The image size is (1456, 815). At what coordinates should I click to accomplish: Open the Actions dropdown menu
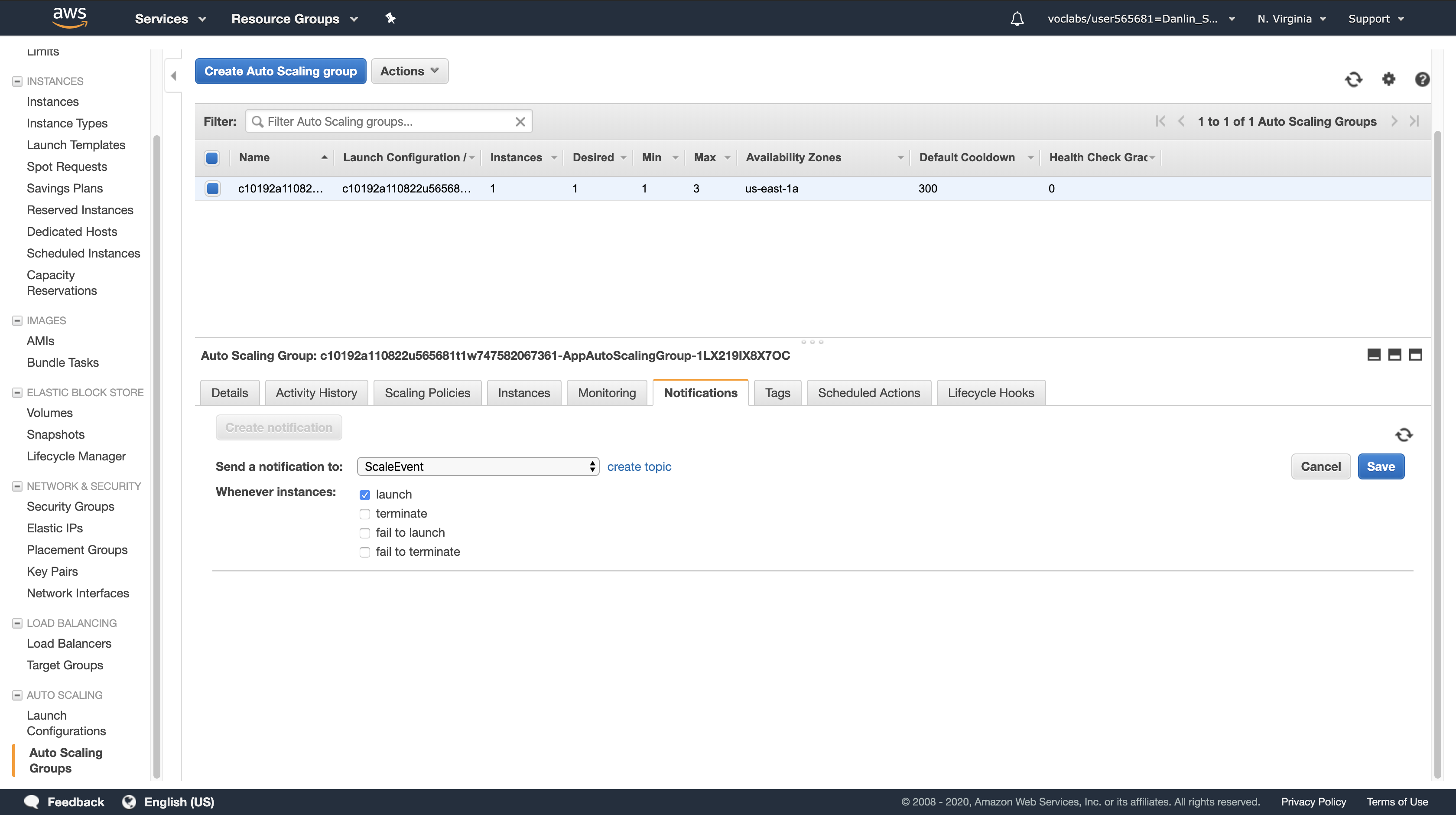click(409, 71)
